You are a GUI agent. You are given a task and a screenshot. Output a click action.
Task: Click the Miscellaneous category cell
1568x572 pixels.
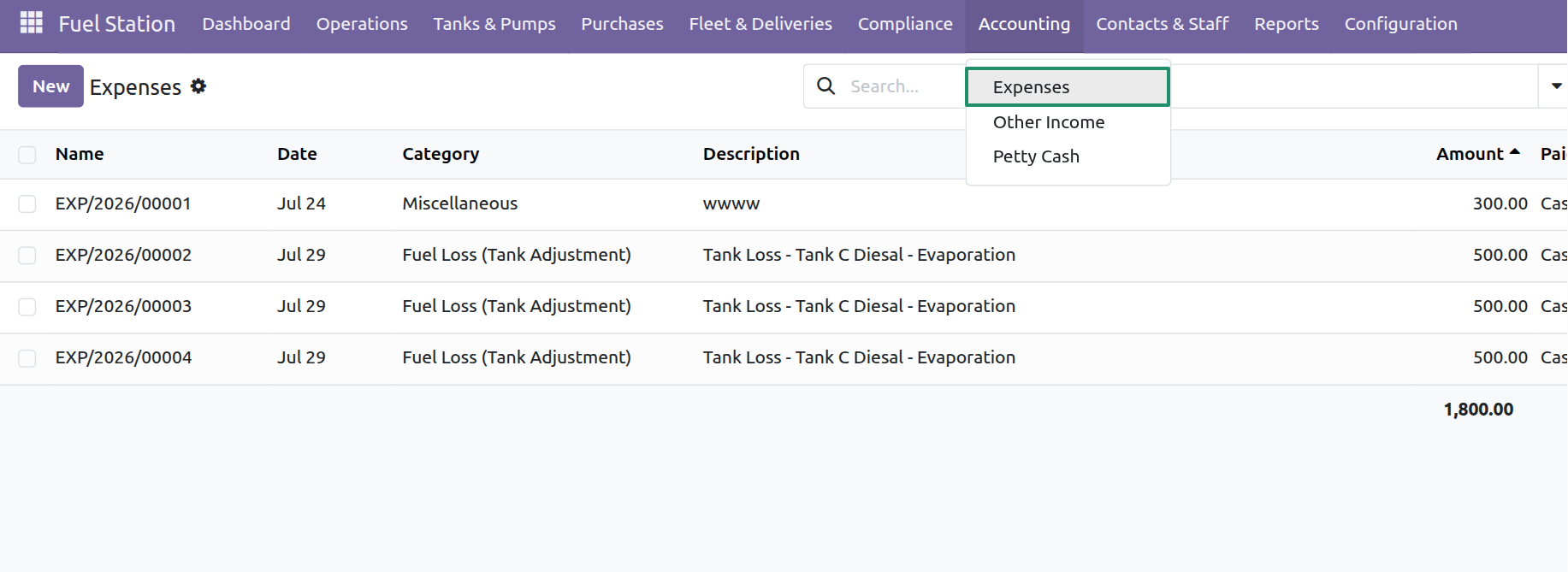tap(460, 203)
